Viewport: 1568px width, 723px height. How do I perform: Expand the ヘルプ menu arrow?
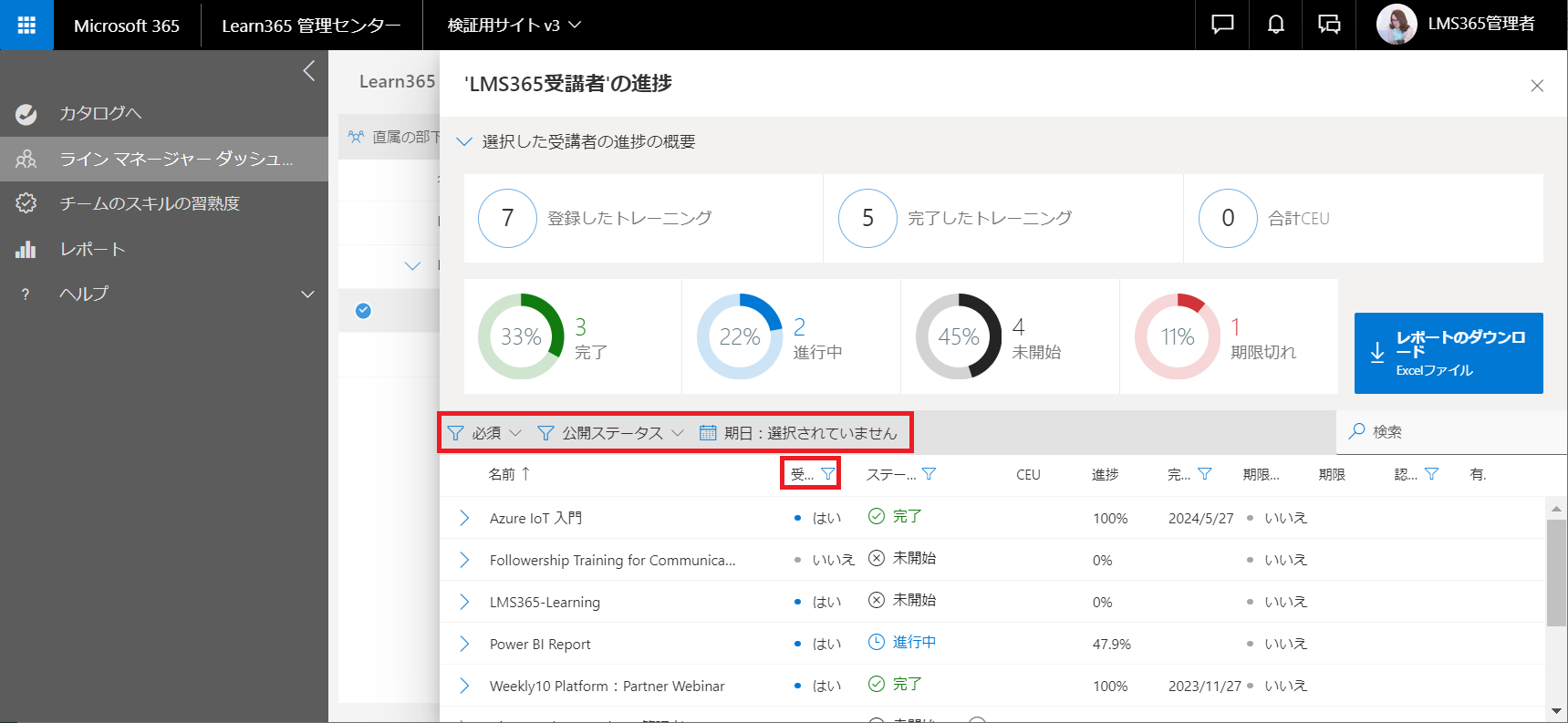point(307,294)
